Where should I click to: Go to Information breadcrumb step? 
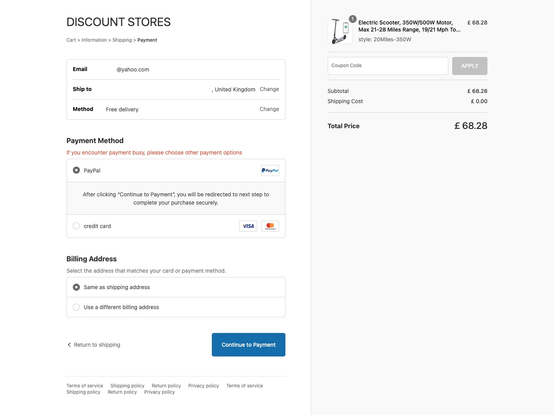94,40
